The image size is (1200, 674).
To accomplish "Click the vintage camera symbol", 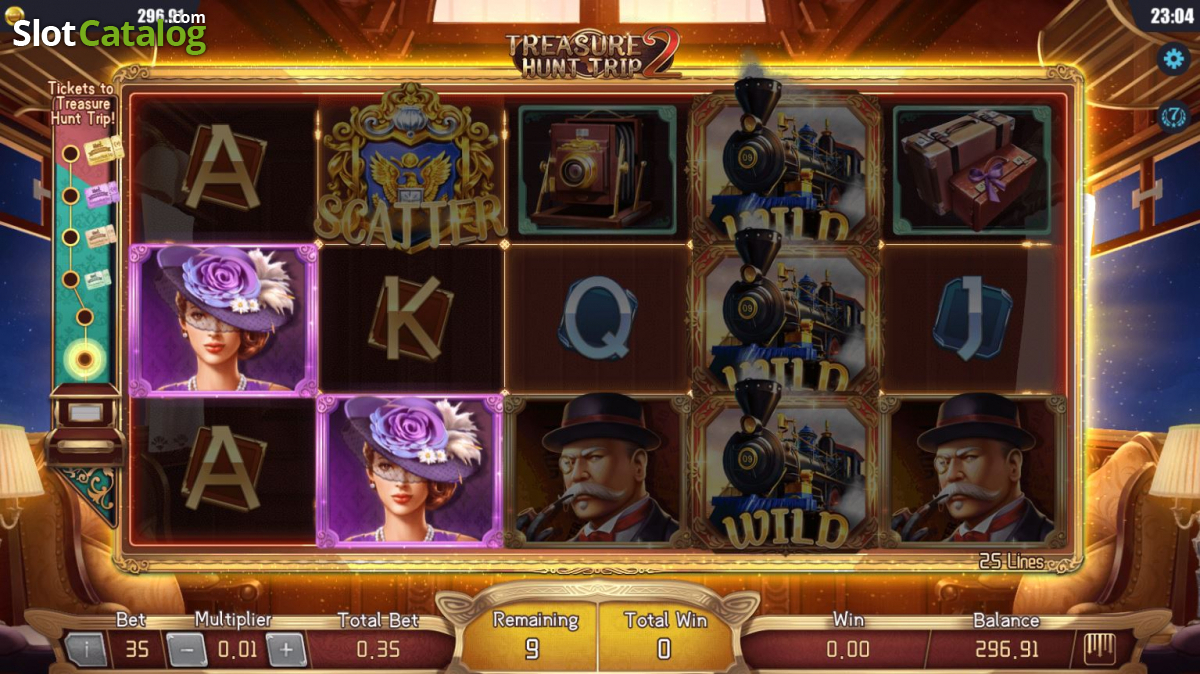I will tap(598, 170).
